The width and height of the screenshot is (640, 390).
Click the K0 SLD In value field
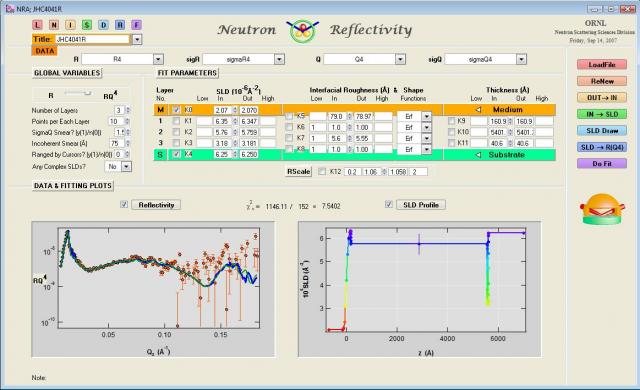point(223,110)
